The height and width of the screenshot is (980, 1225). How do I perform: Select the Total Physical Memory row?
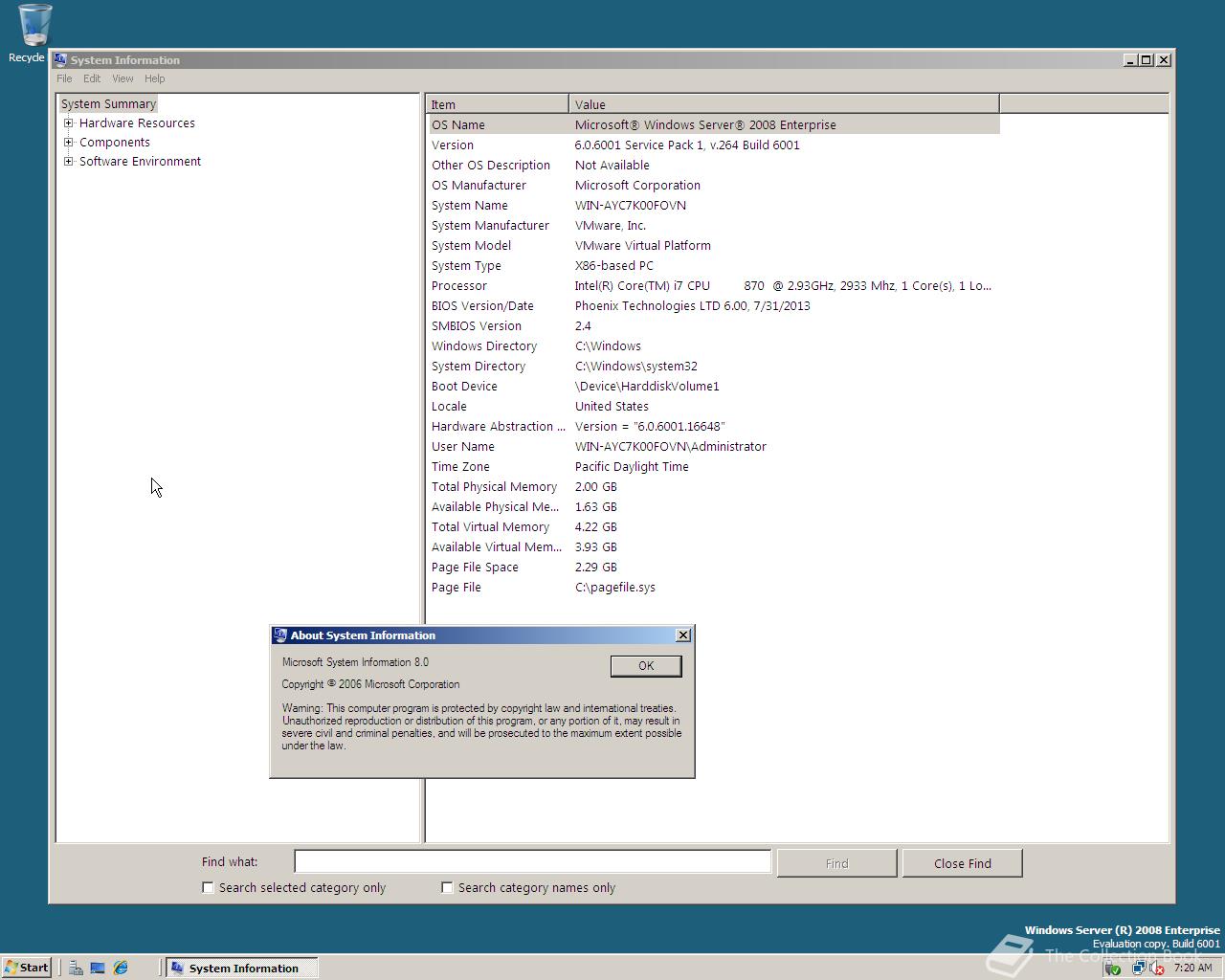coord(713,486)
